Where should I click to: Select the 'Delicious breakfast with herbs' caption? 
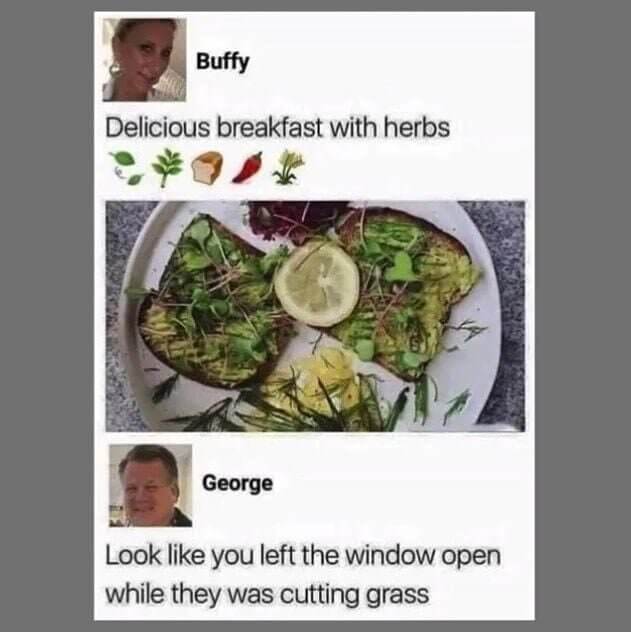coord(277,128)
